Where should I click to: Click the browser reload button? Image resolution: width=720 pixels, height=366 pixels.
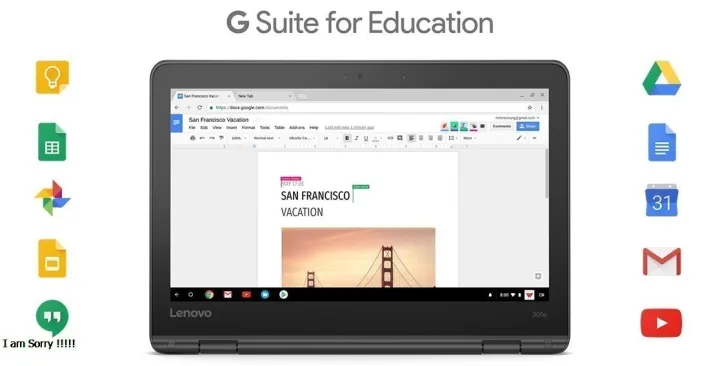tap(199, 107)
